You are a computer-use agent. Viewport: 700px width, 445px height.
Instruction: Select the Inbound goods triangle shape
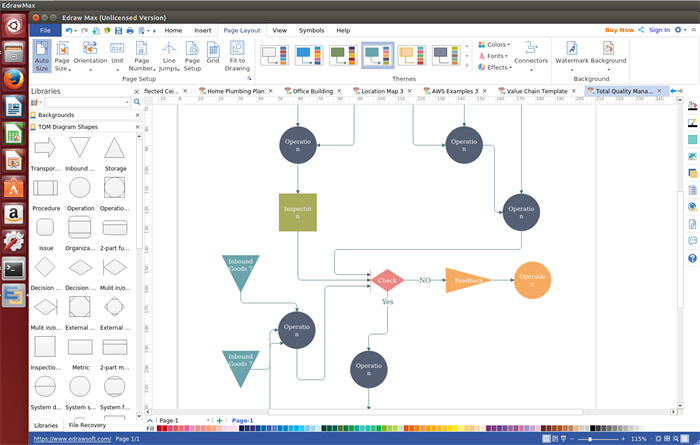80,148
